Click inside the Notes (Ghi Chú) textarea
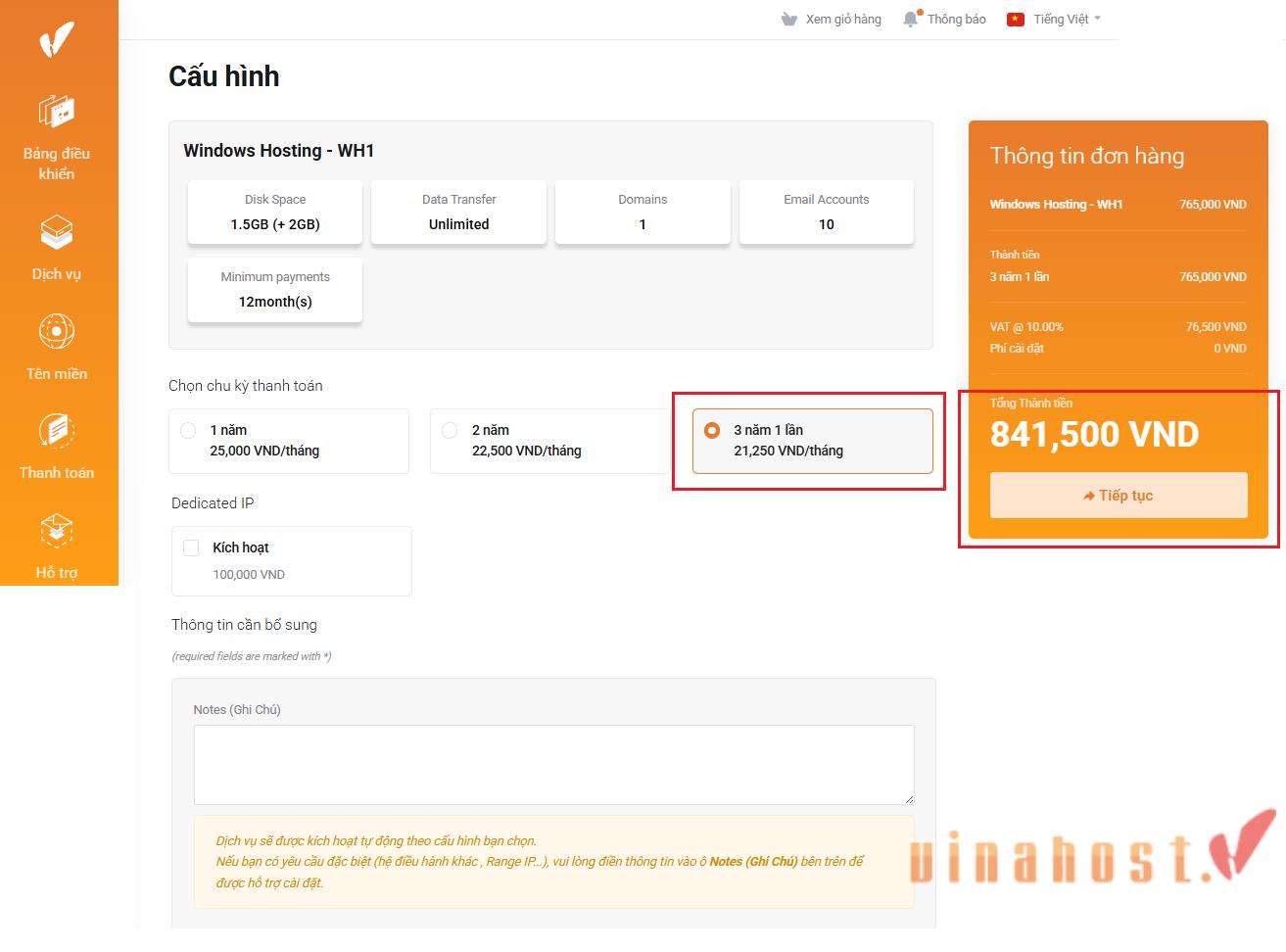1286x952 pixels. (x=554, y=765)
